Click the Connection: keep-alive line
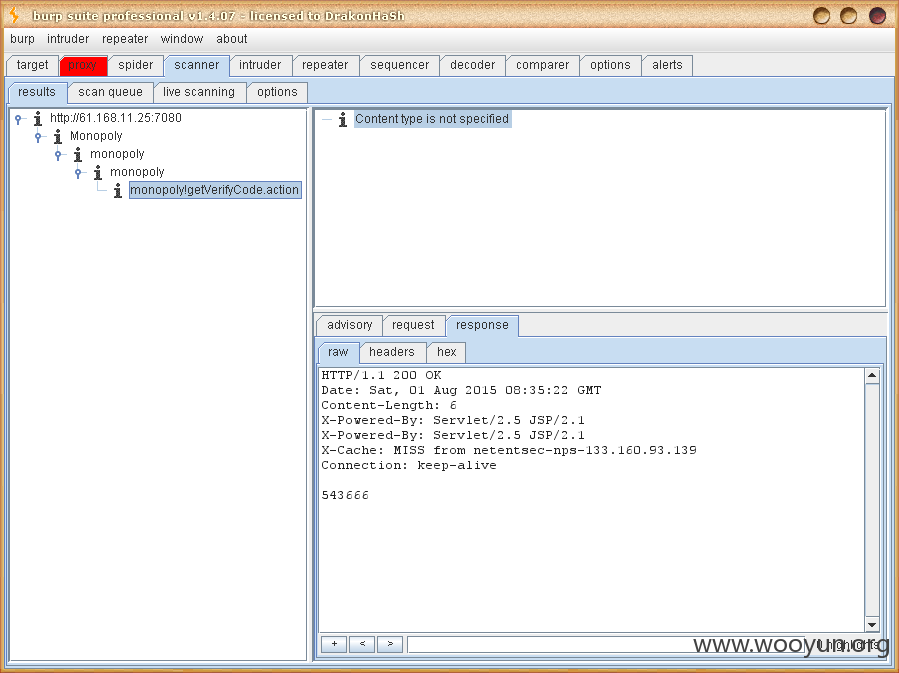Screen dimensions: 899x673 pyautogui.click(x=409, y=465)
